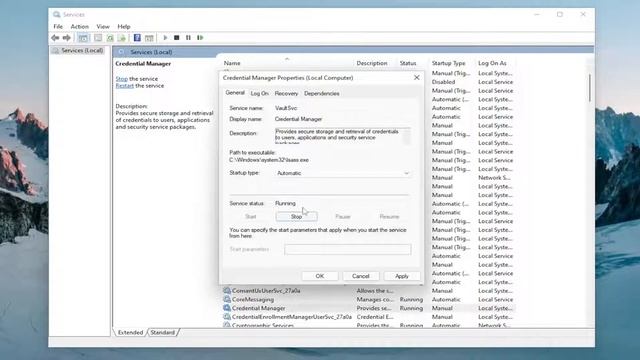640x360 pixels.
Task: Click the Running service status text in dialog
Action: tap(285, 203)
